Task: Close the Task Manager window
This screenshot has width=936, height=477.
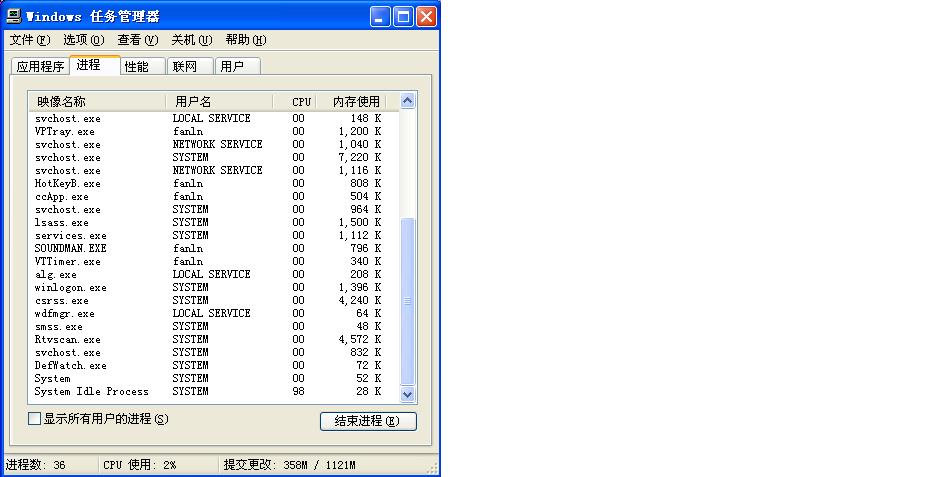Action: point(426,17)
